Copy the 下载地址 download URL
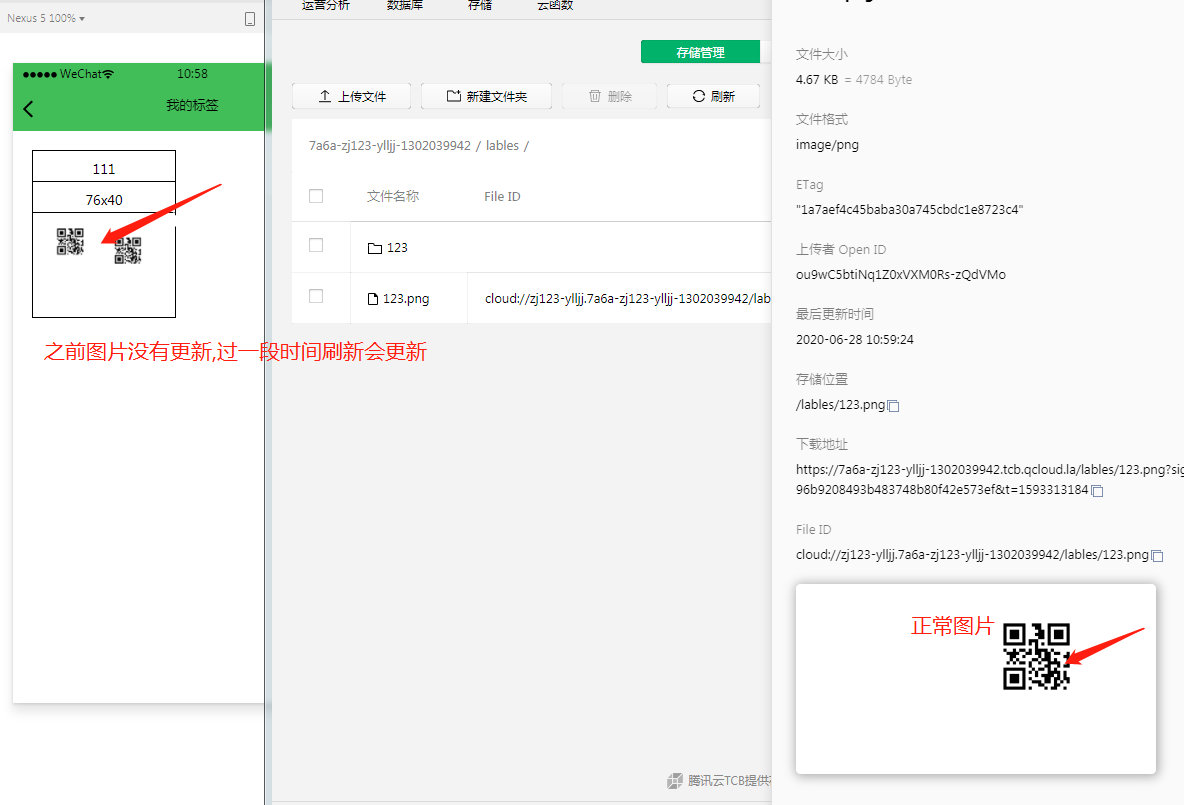The height and width of the screenshot is (805, 1184). 1097,492
